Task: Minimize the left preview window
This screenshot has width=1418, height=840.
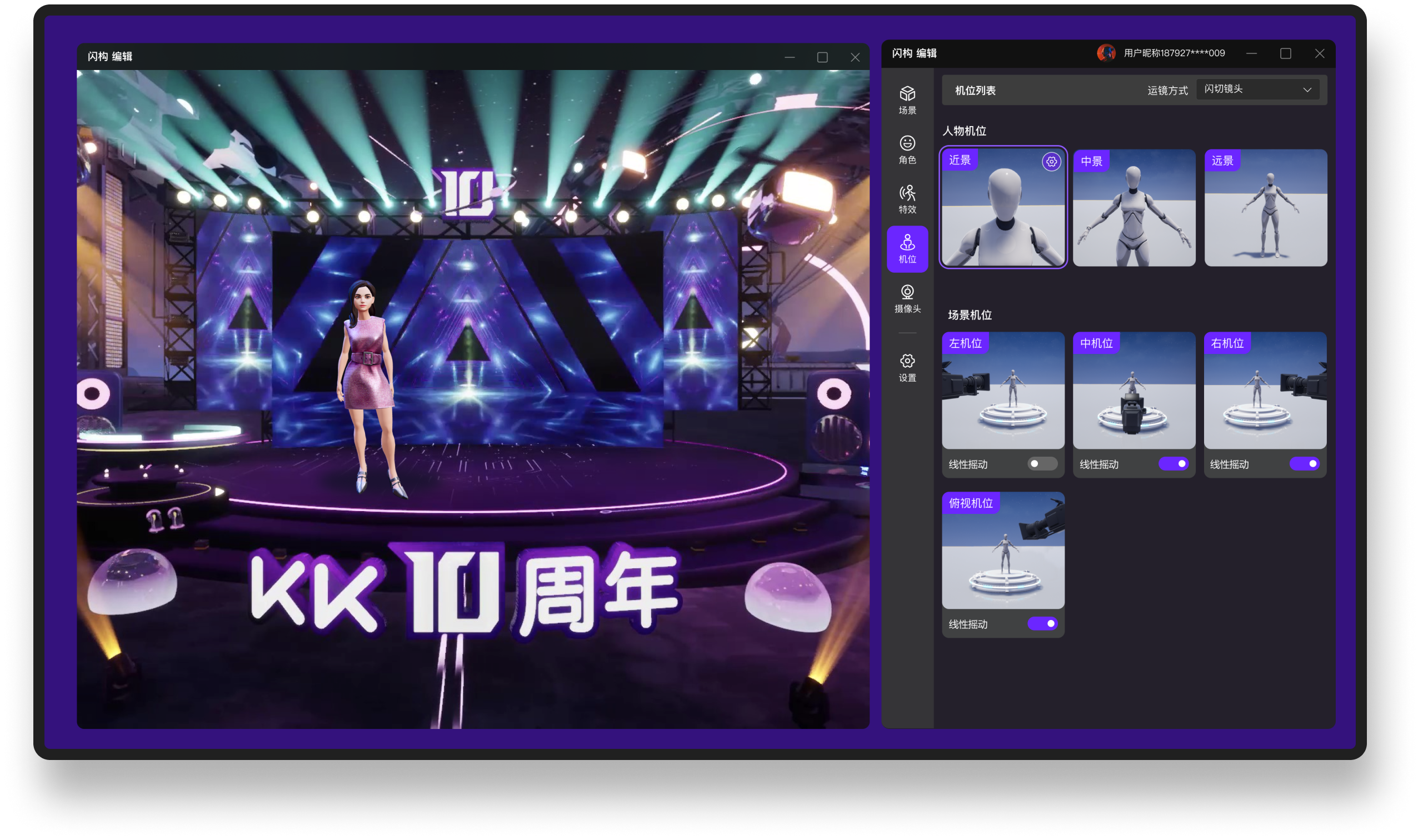Action: click(x=789, y=57)
